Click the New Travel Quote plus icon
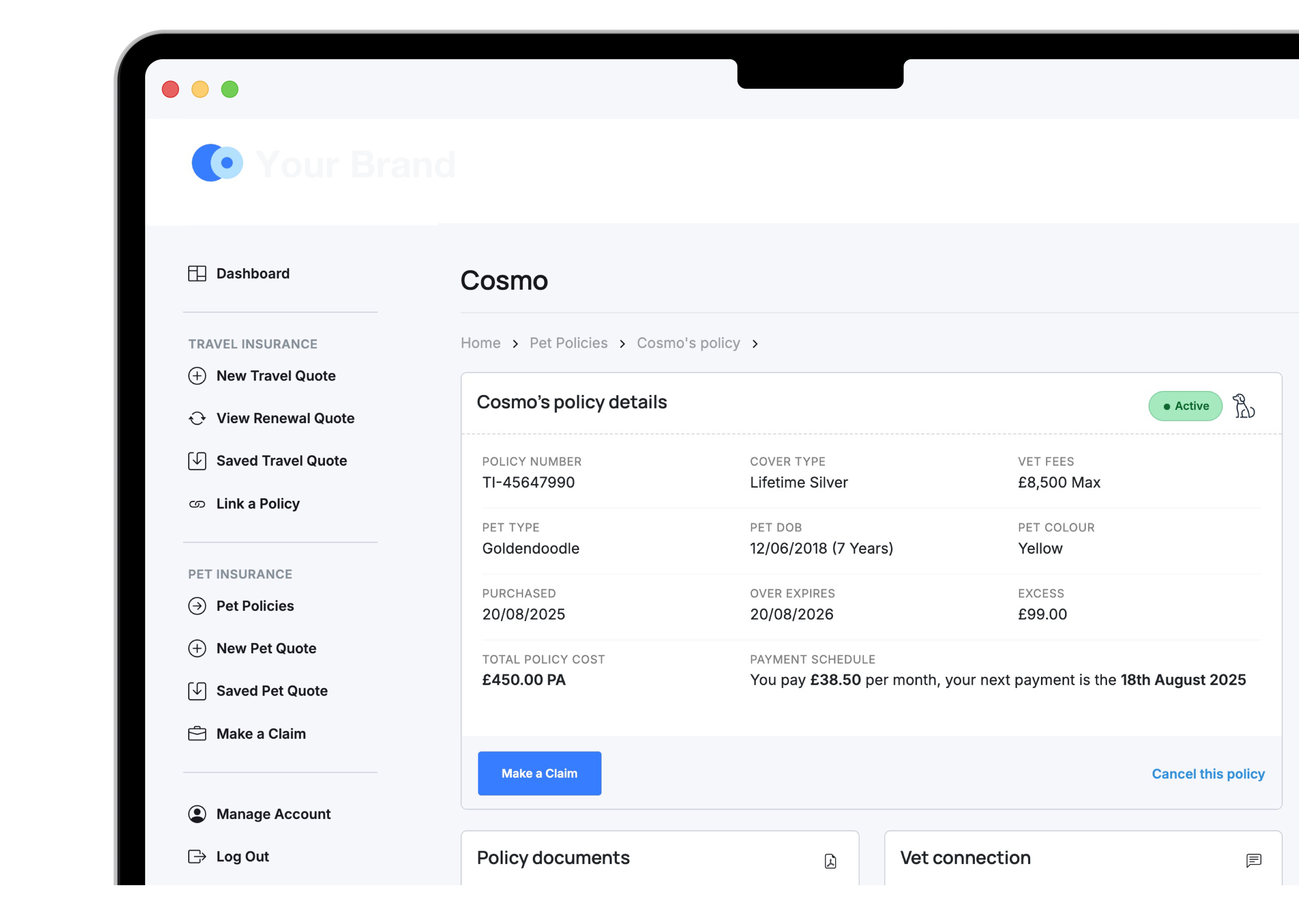 coord(197,376)
